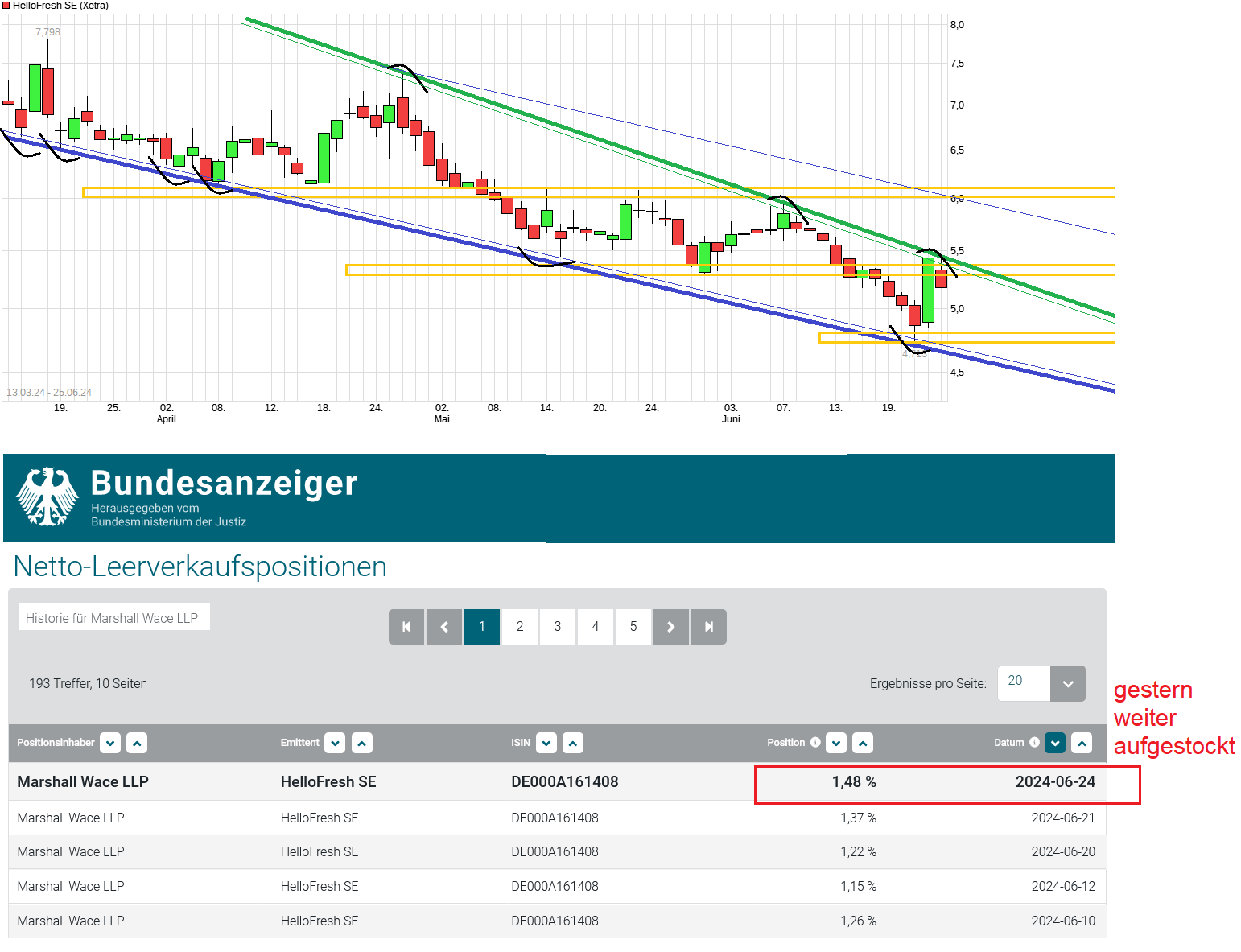This screenshot has height=952, width=1241.
Task: Sort ISIN column ascending
Action: [x=573, y=743]
